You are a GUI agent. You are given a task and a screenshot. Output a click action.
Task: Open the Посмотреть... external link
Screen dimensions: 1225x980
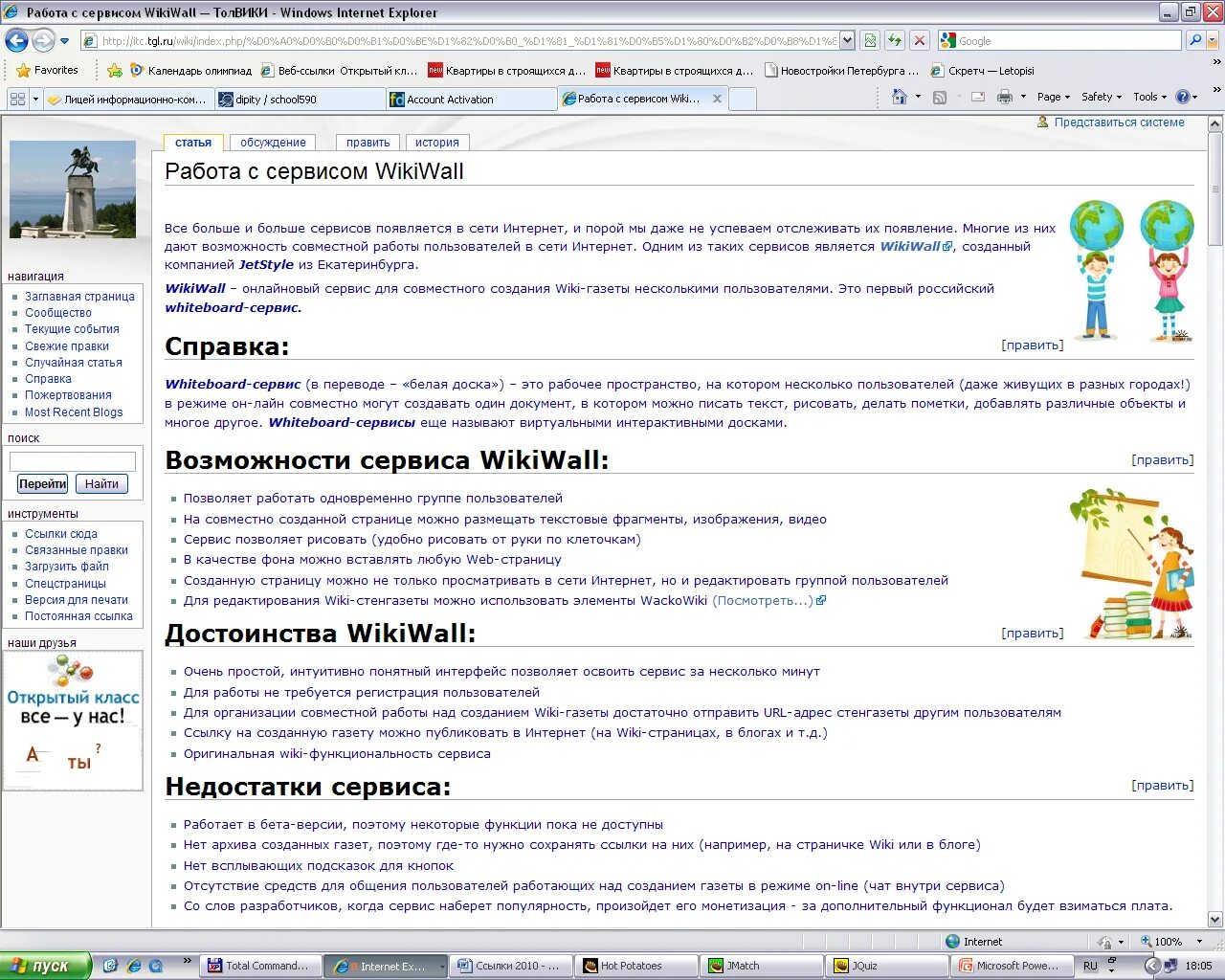(769, 601)
